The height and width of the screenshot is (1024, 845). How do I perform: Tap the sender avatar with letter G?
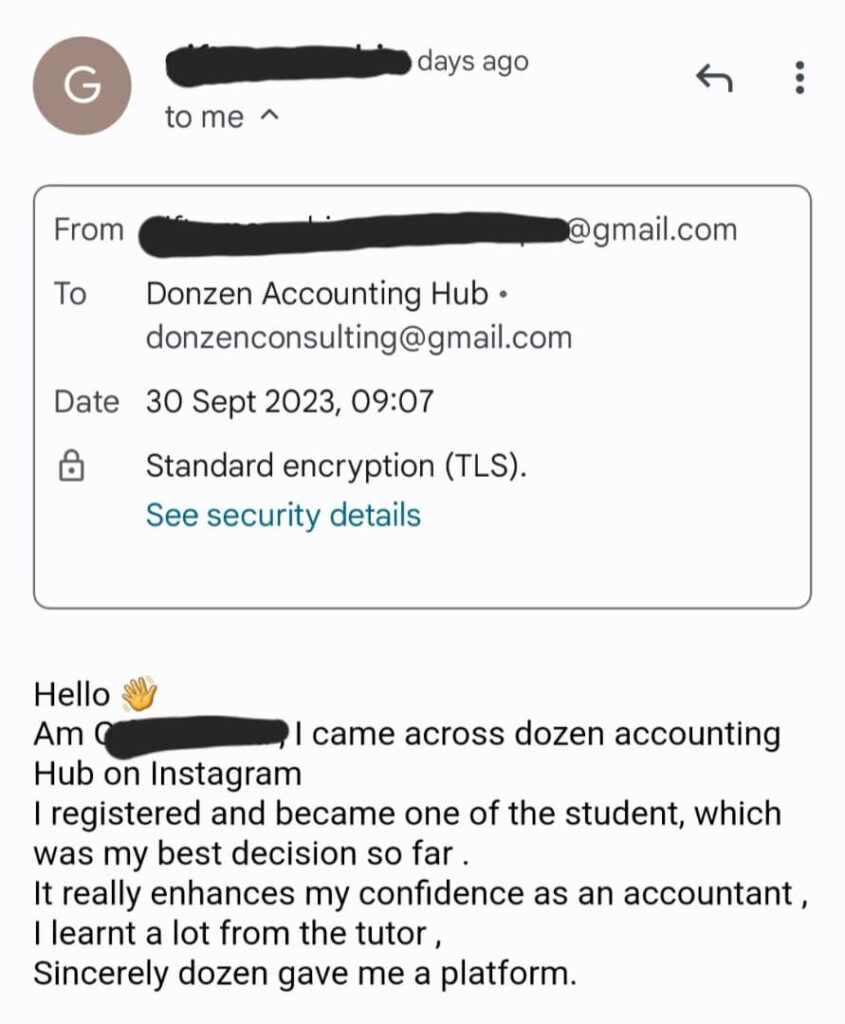point(82,86)
